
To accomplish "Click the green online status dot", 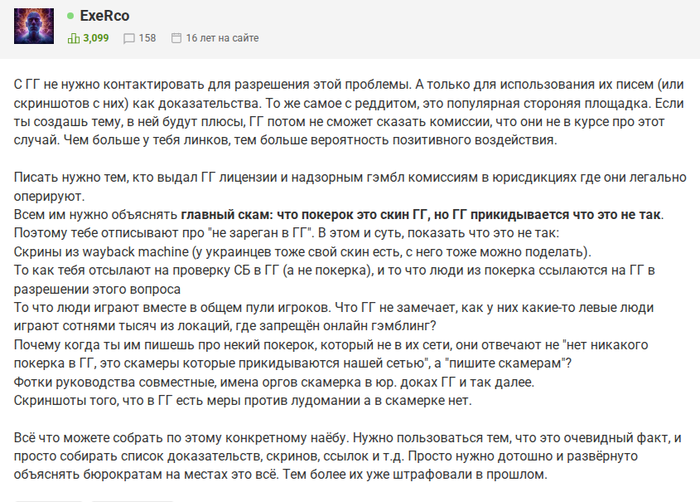I will (x=70, y=17).
